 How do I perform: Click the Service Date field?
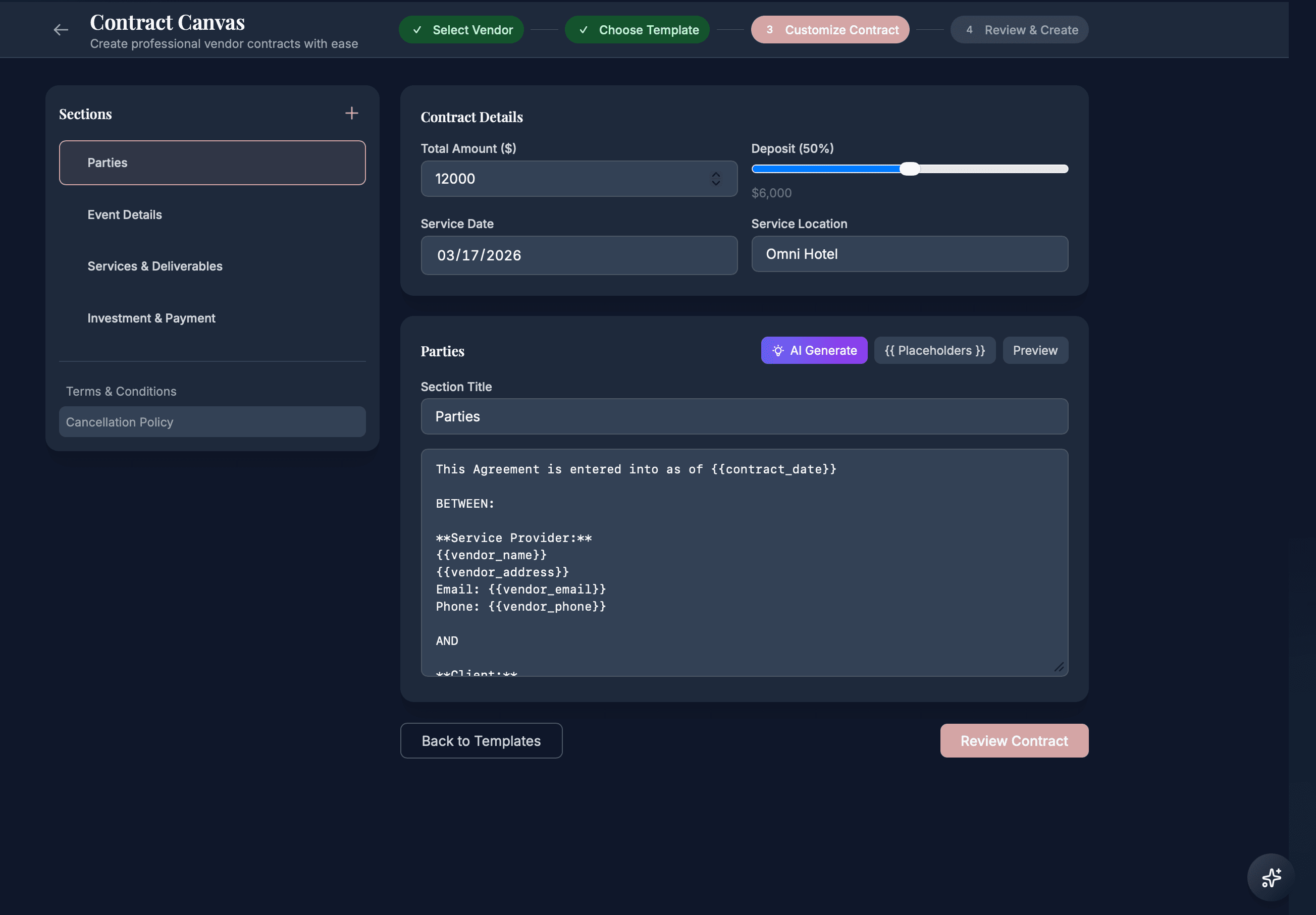(579, 255)
